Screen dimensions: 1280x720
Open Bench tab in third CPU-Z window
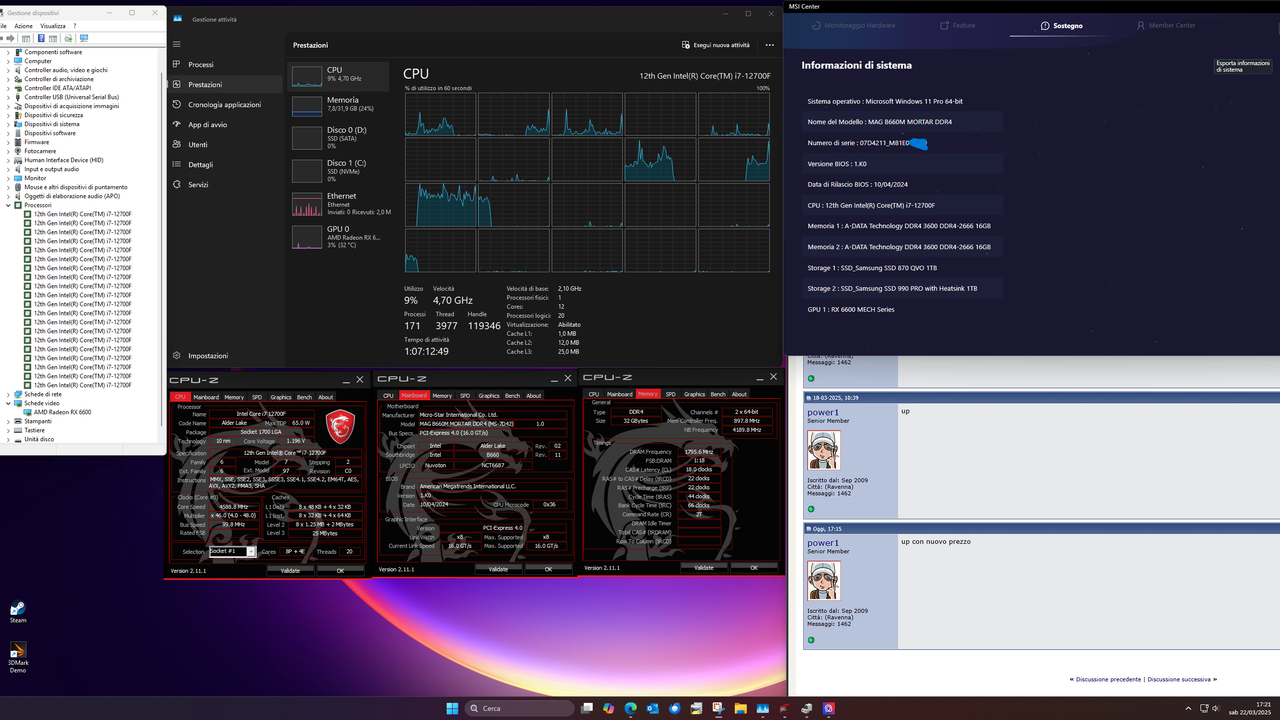[x=718, y=394]
